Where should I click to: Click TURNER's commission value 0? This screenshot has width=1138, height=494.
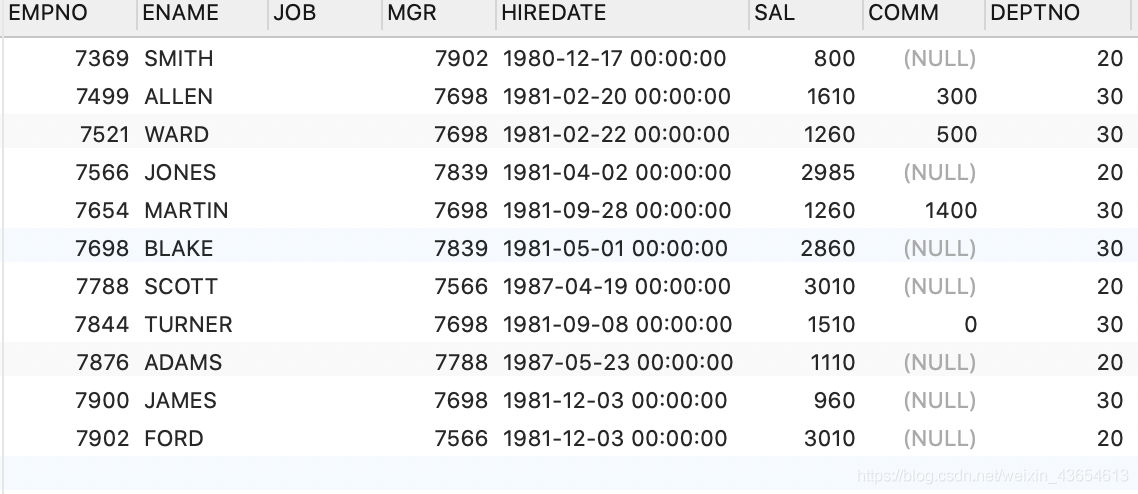(x=970, y=324)
